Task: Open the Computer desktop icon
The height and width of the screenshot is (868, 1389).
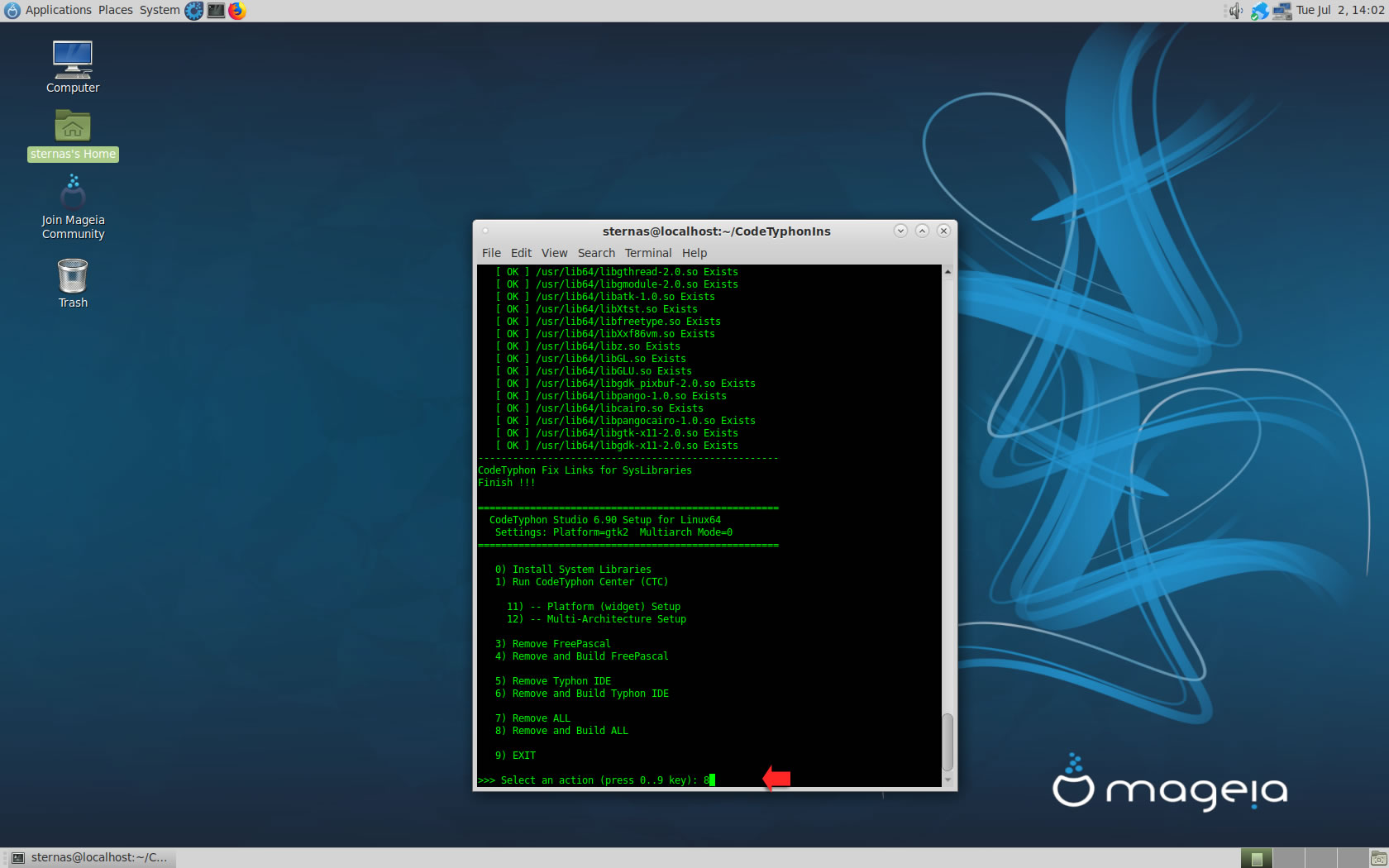Action: [x=73, y=66]
